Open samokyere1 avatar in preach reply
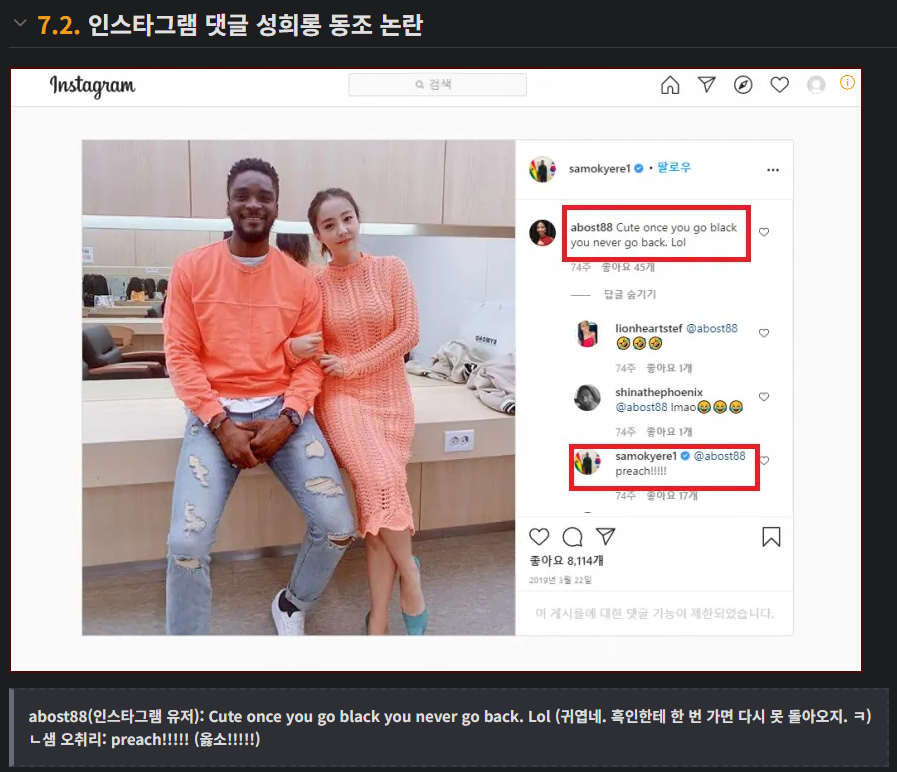897x772 pixels. click(588, 462)
